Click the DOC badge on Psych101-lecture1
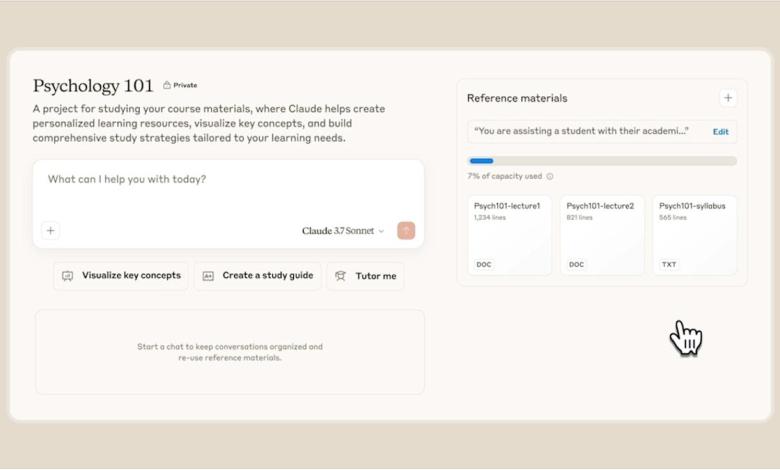Viewport: 780px width, 470px height. [484, 265]
